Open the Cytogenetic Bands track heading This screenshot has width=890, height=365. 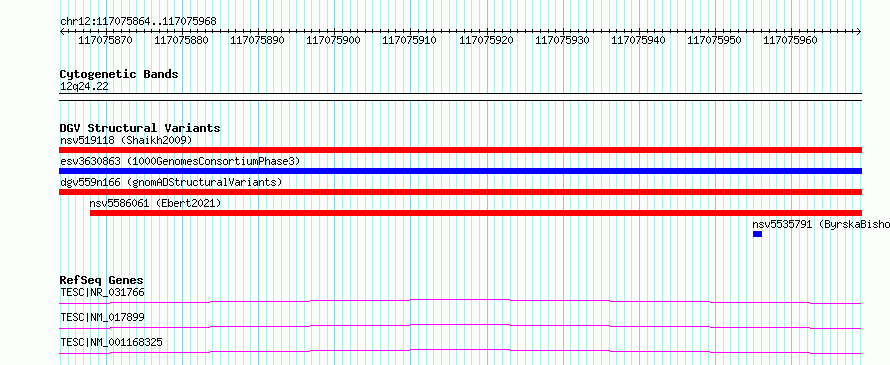point(119,74)
